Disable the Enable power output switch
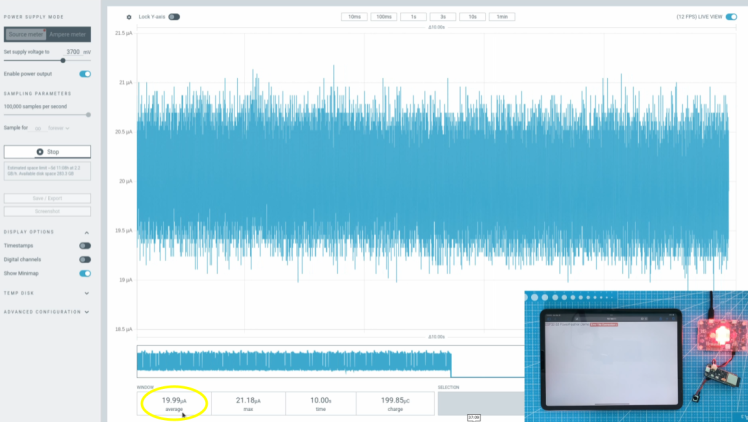The height and width of the screenshot is (422, 748). pyautogui.click(x=85, y=74)
